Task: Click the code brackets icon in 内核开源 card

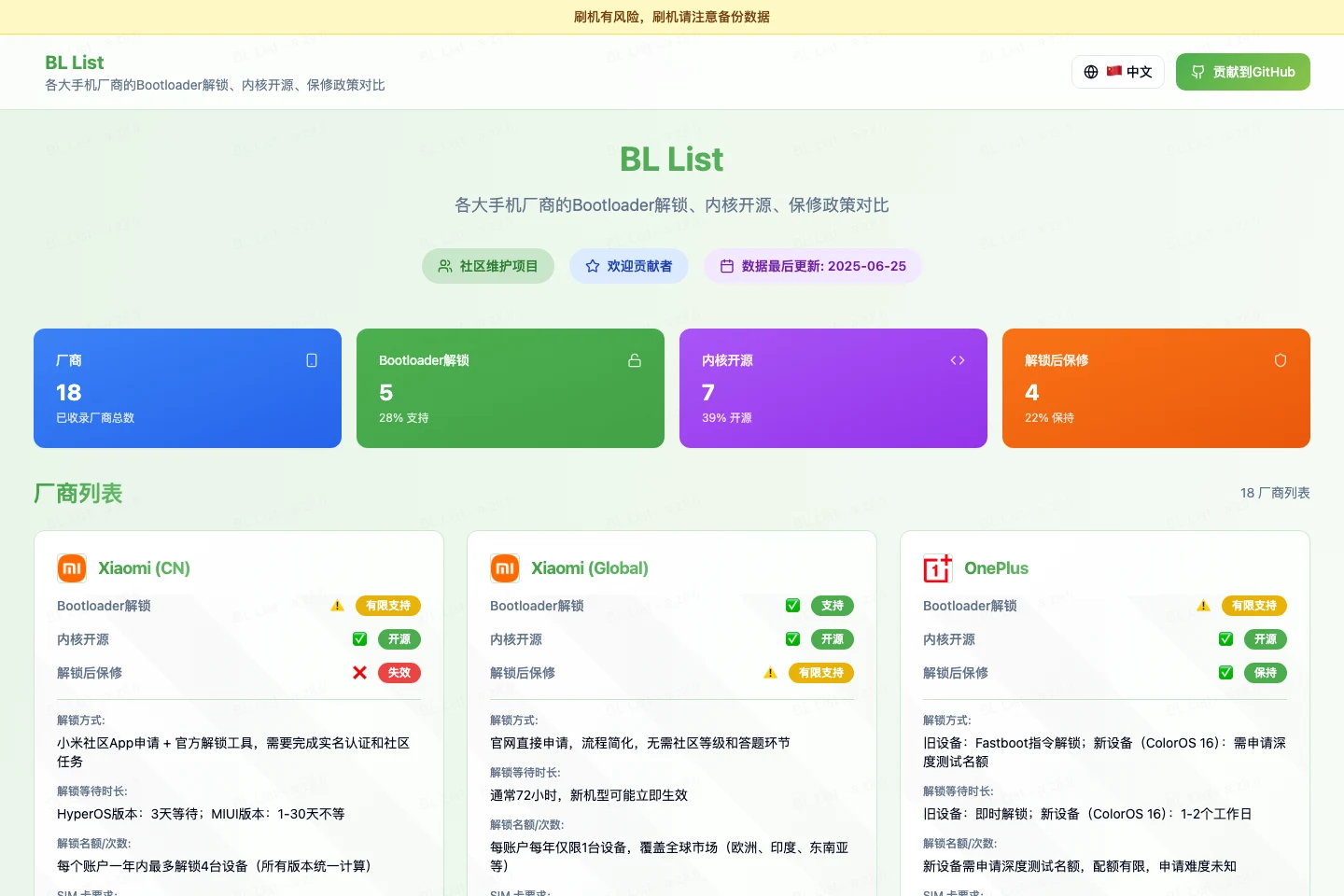Action: pos(958,360)
